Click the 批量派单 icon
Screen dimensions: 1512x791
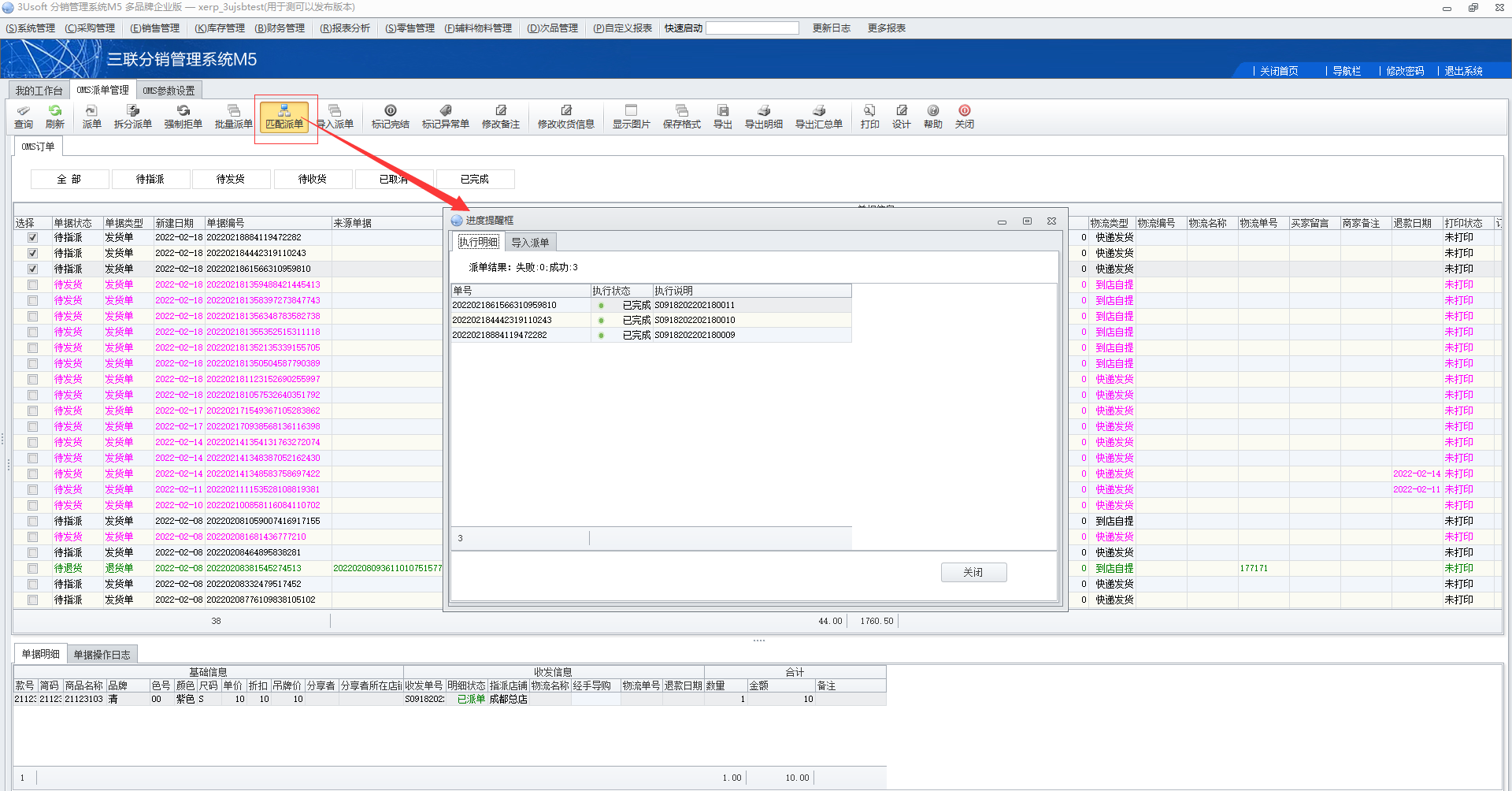[234, 117]
